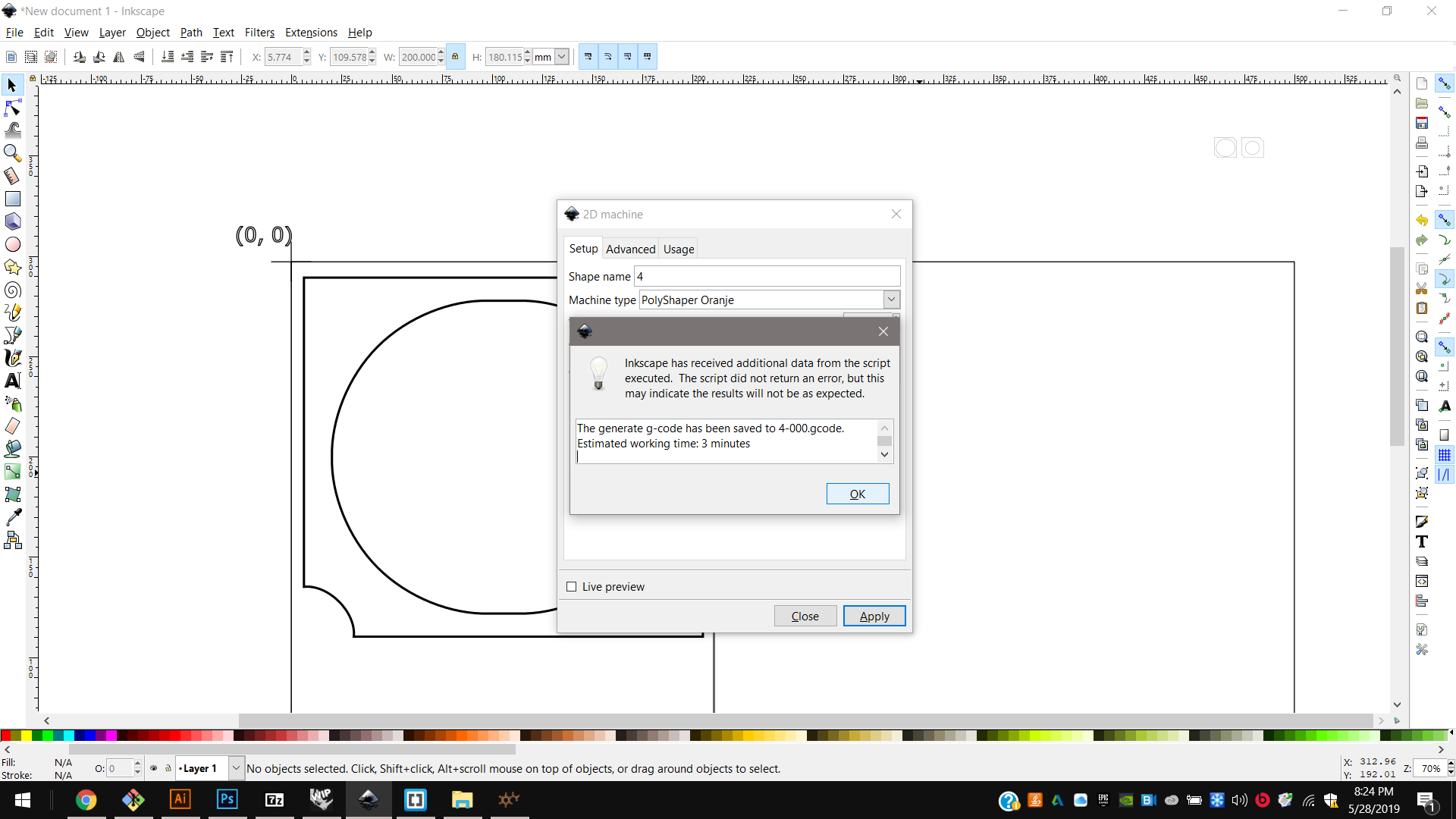Open the Layer 1 selector dropdown

point(236,768)
